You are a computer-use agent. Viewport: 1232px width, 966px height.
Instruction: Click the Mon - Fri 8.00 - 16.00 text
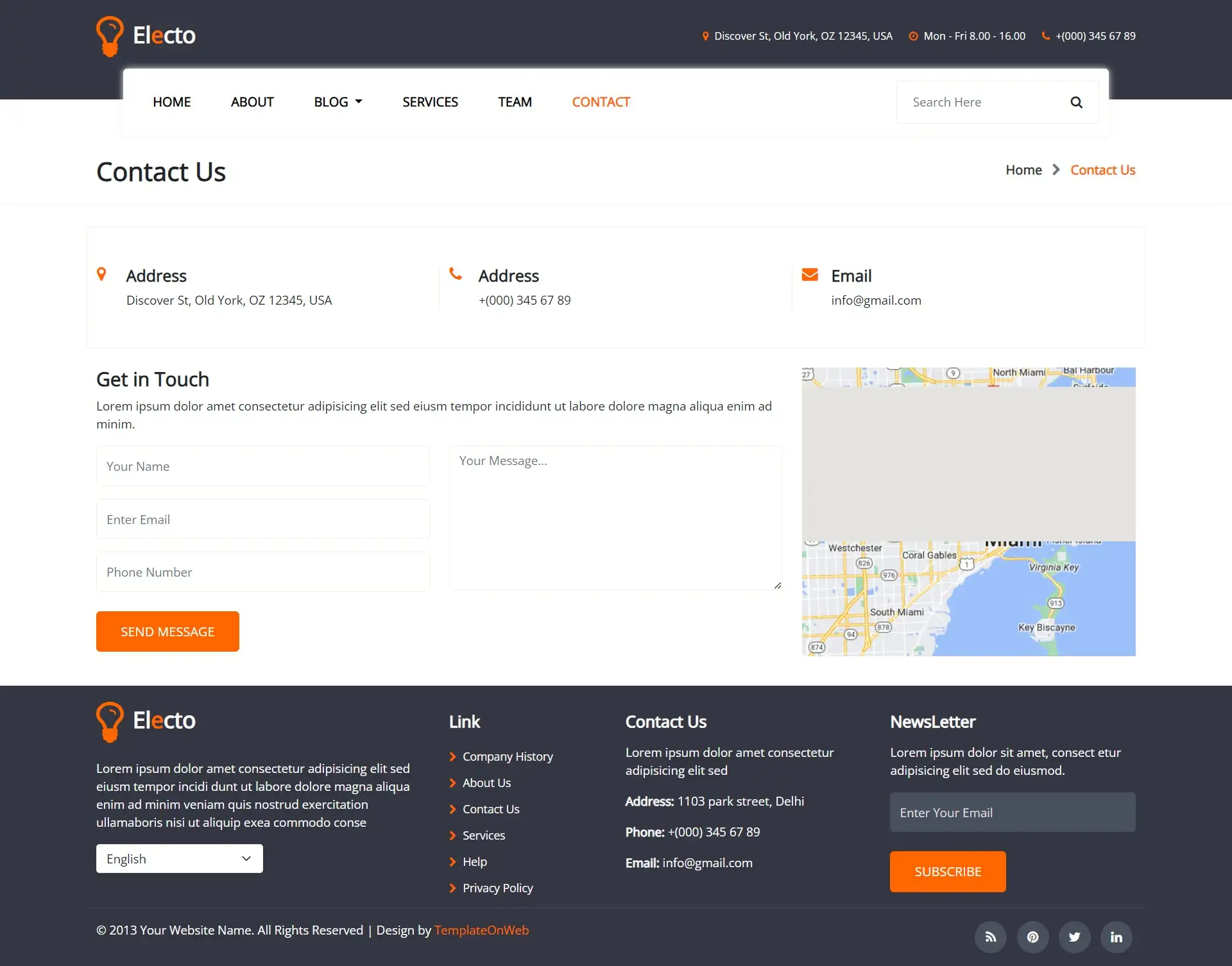[974, 36]
